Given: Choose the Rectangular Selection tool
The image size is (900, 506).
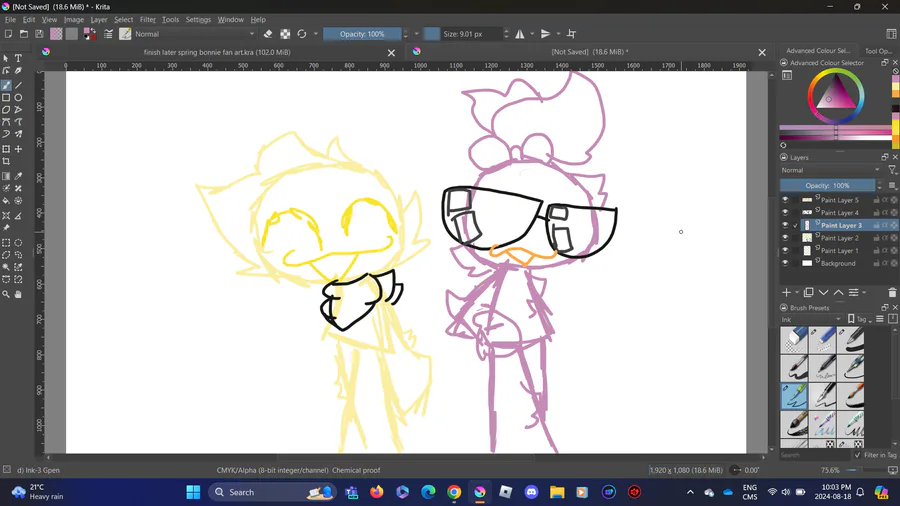Looking at the screenshot, I should tap(6, 243).
